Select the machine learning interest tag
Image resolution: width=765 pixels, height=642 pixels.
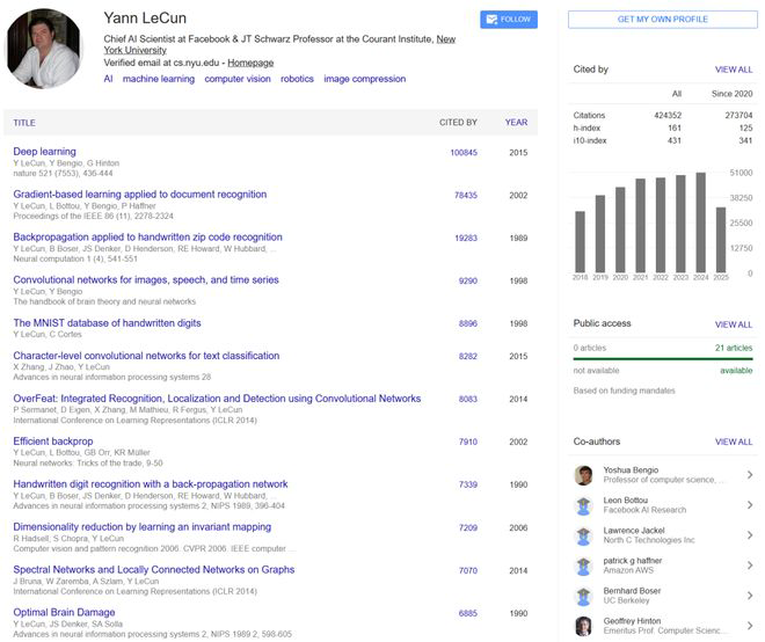click(x=159, y=79)
